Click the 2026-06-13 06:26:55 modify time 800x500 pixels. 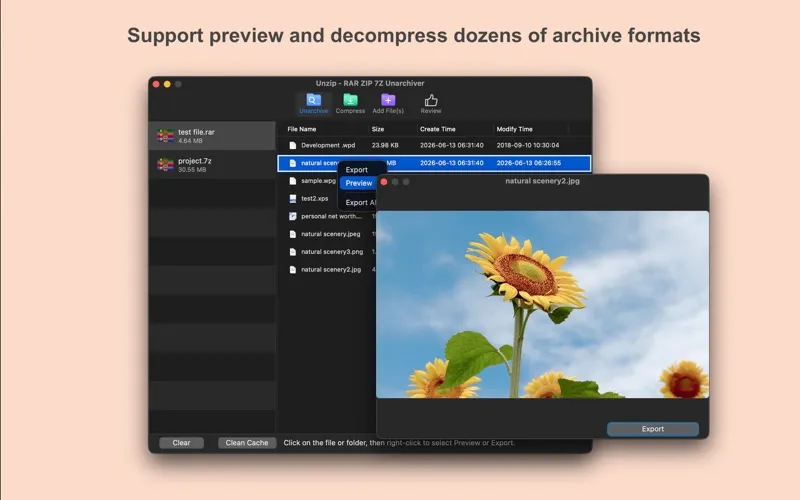pos(528,163)
